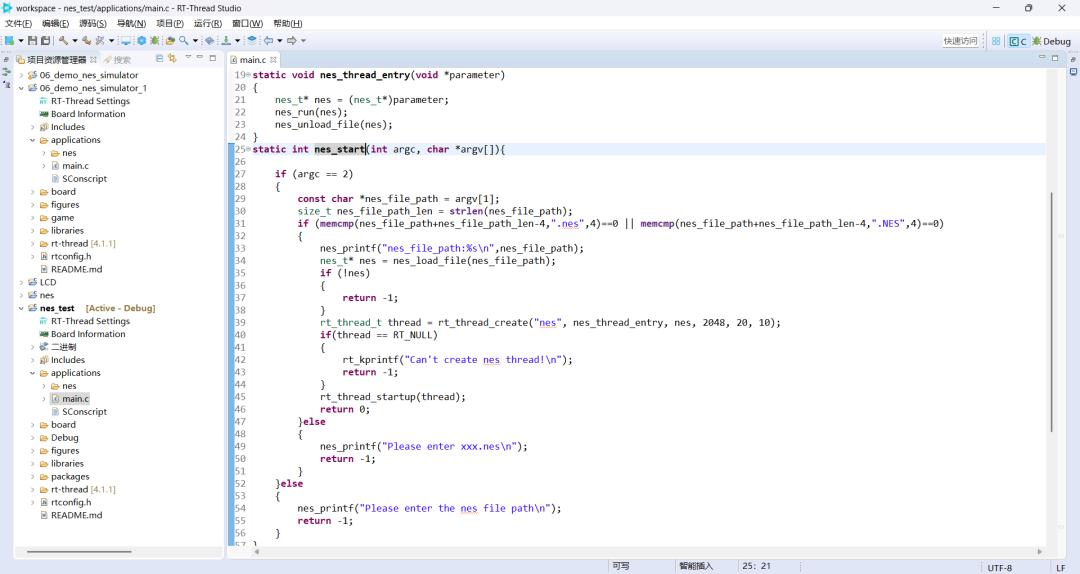Expand the LCD project node
The width and height of the screenshot is (1080, 574).
coord(21,282)
